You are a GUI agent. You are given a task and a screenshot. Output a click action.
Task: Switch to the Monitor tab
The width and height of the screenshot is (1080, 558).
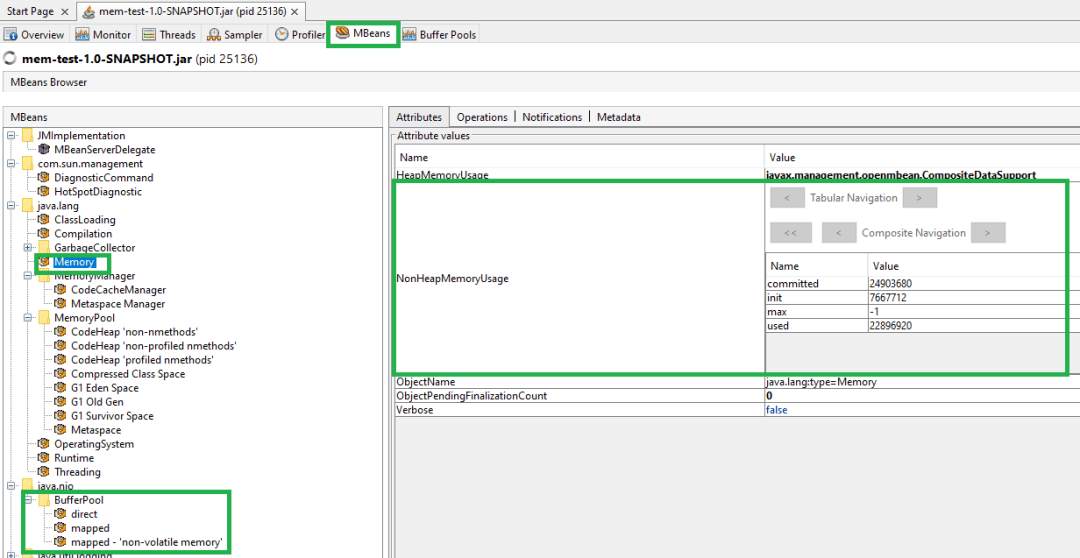(103, 34)
